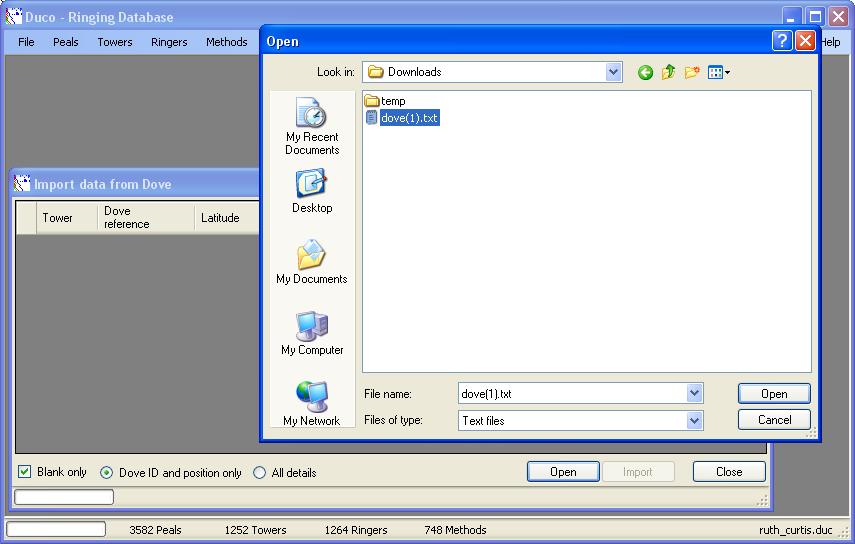
Task: Create a new folder icon
Action: click(691, 72)
